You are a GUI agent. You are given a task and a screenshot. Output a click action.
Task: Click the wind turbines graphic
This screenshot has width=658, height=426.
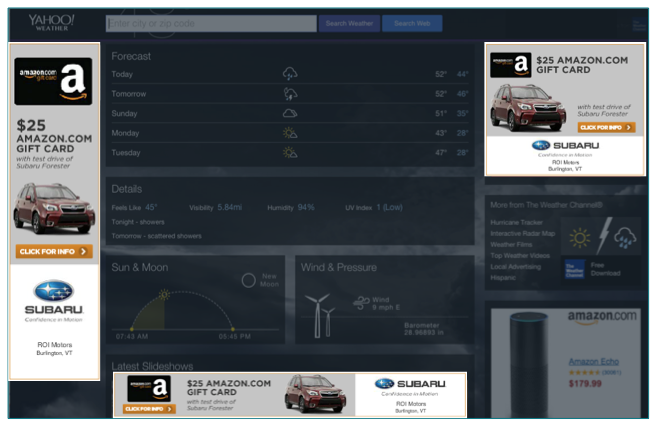pos(320,316)
